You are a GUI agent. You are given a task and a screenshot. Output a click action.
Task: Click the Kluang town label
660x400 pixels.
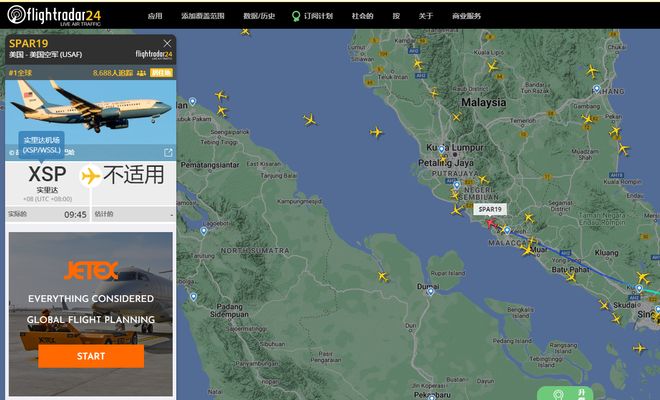(x=607, y=253)
